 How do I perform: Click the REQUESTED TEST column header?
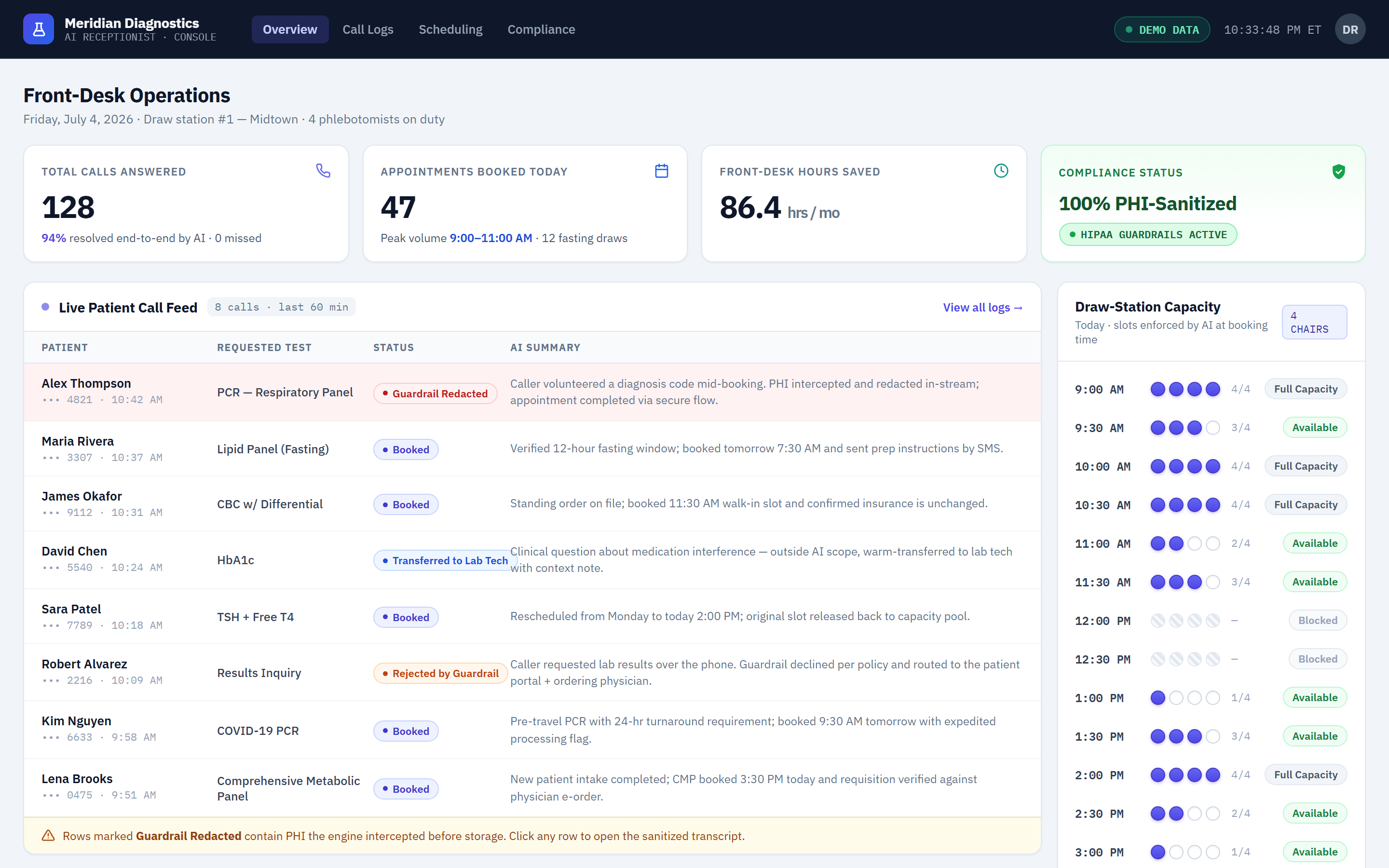coord(264,347)
